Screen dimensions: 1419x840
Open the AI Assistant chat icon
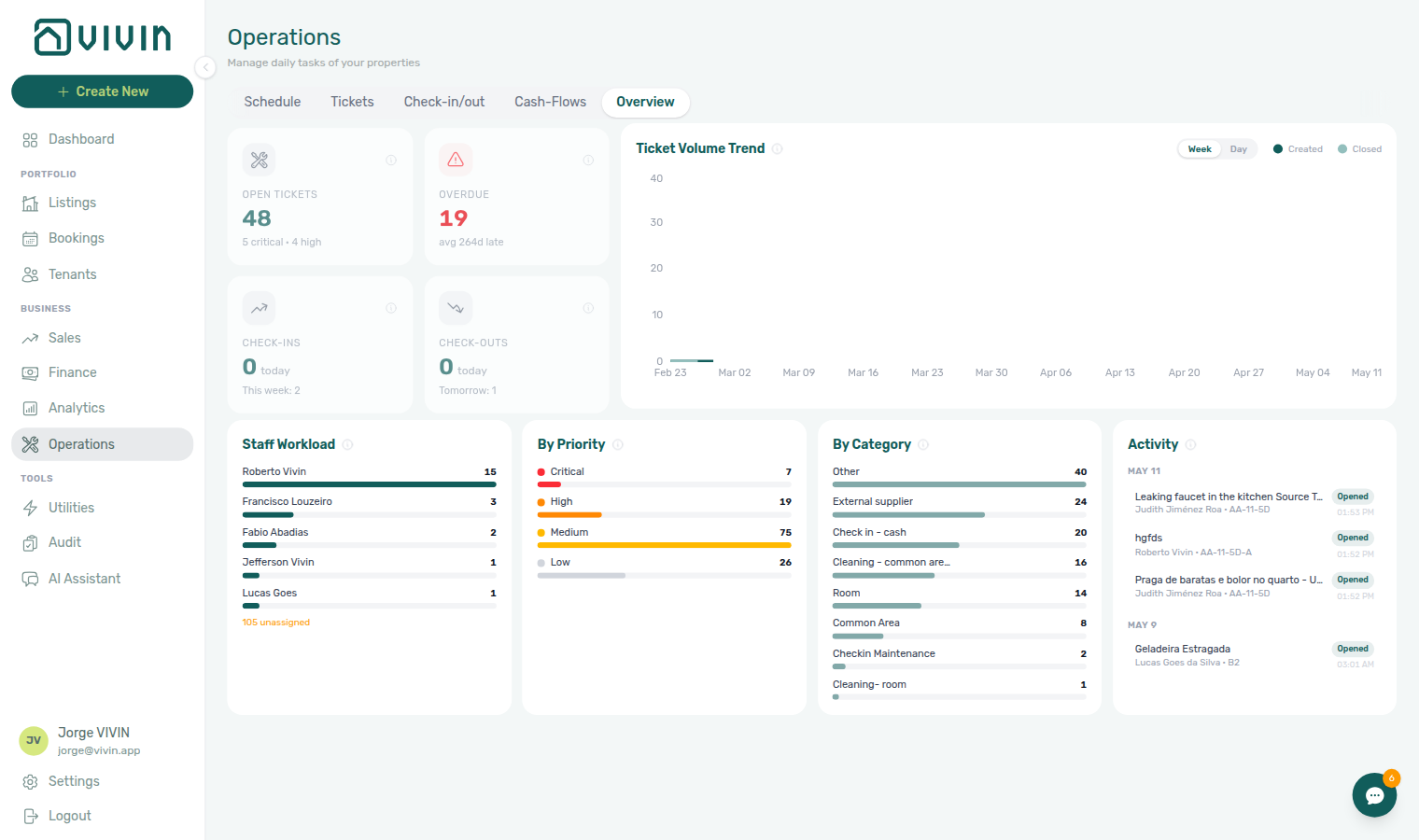(x=30, y=579)
